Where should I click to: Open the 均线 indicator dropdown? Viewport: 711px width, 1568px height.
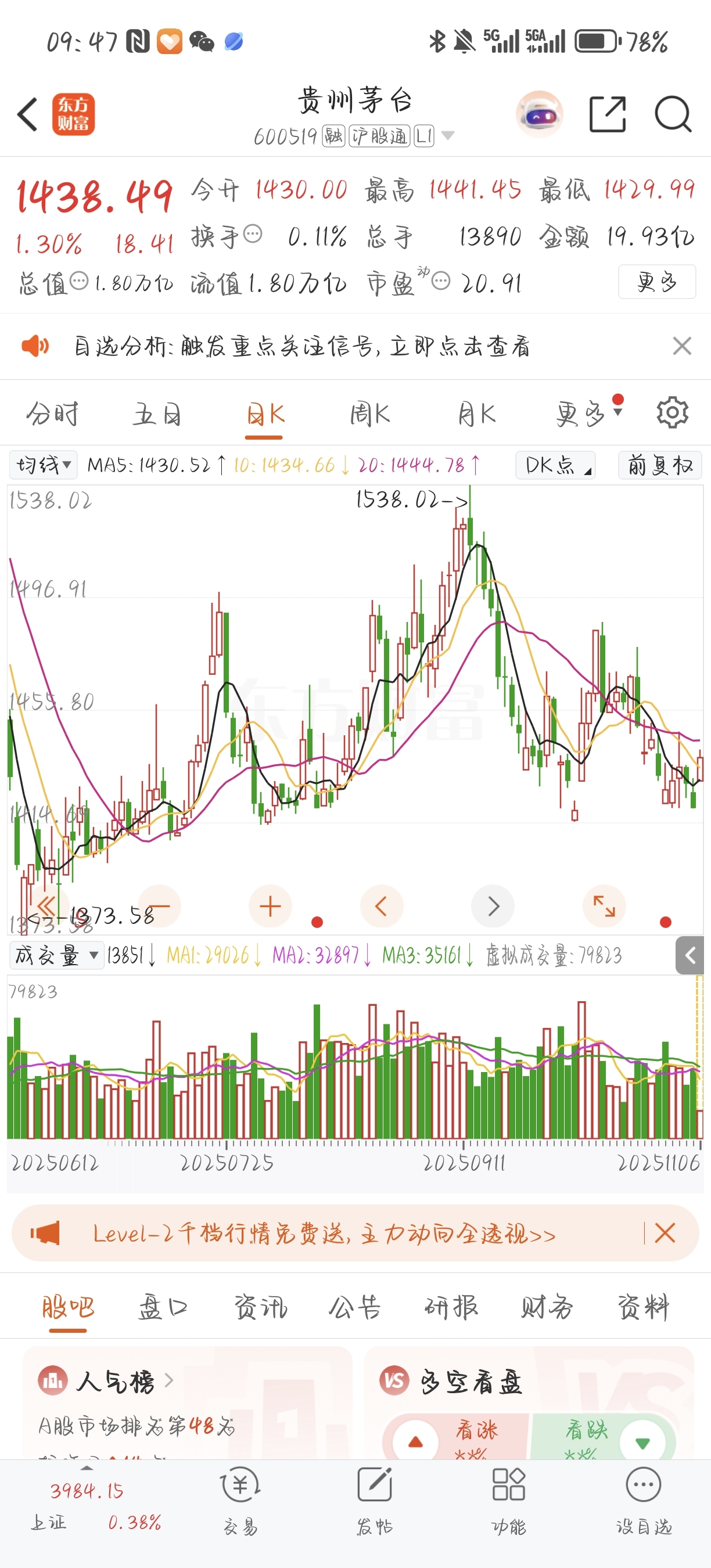(x=43, y=465)
